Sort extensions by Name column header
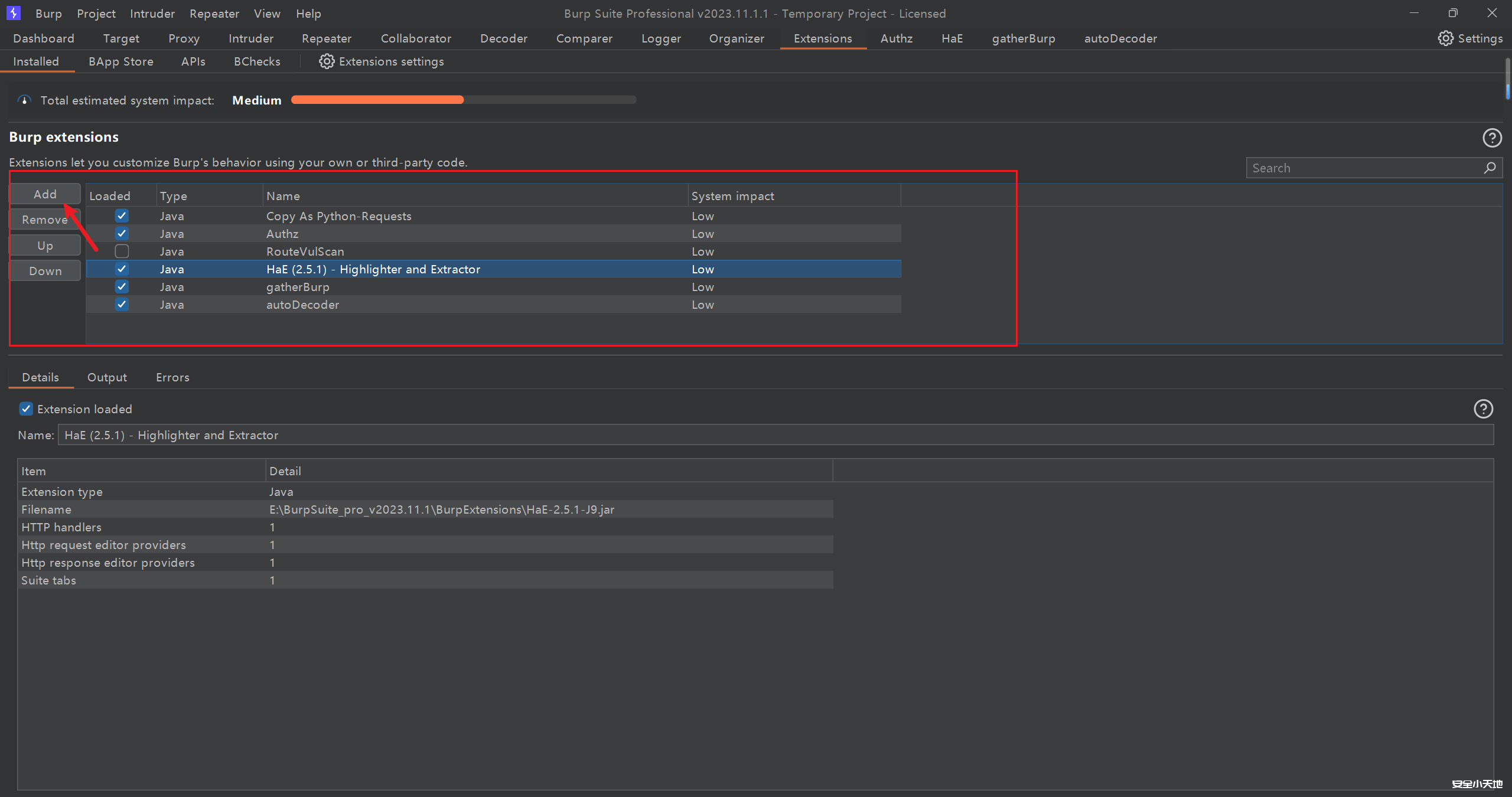Screen dimensions: 1512x797 click(283, 196)
